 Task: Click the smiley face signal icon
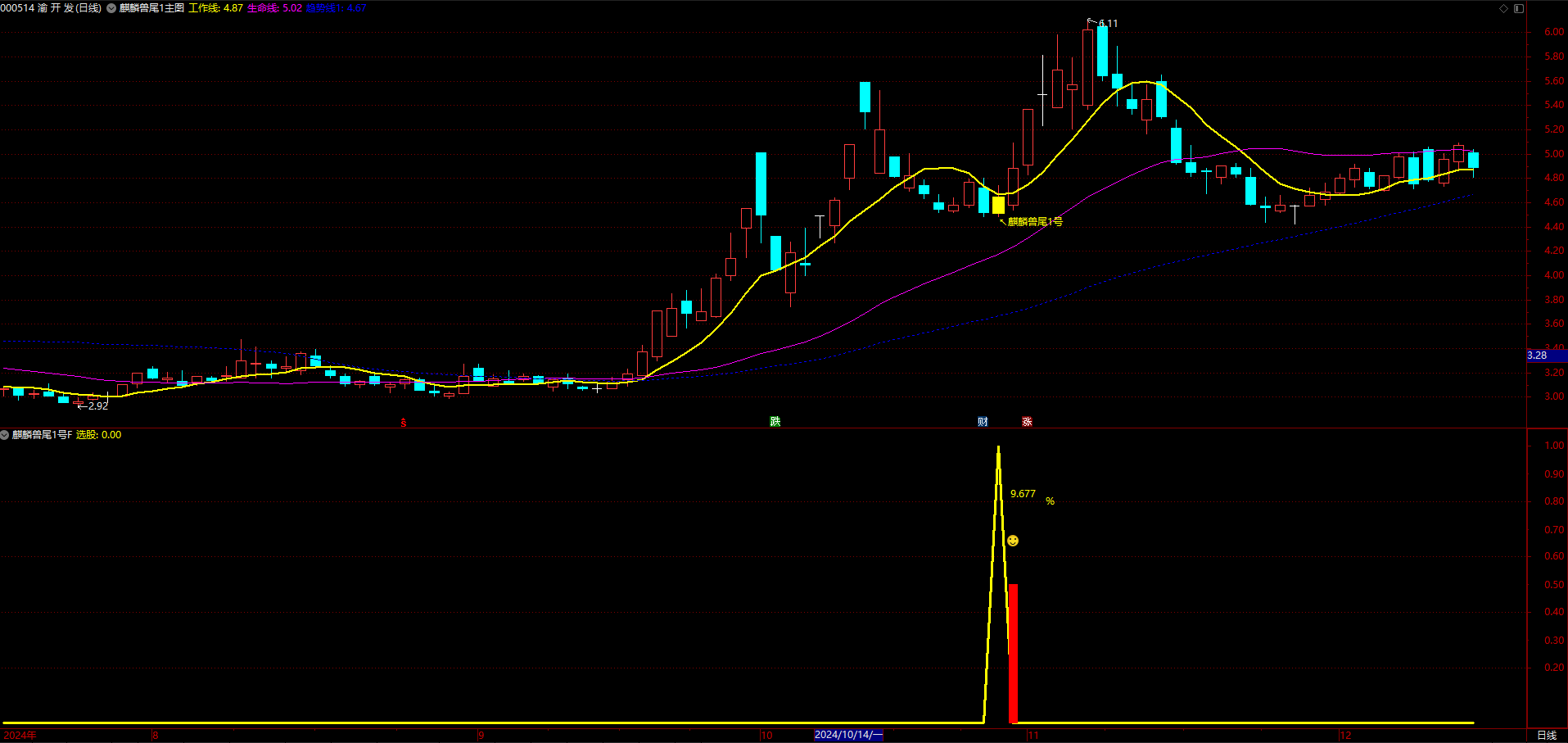[1013, 541]
